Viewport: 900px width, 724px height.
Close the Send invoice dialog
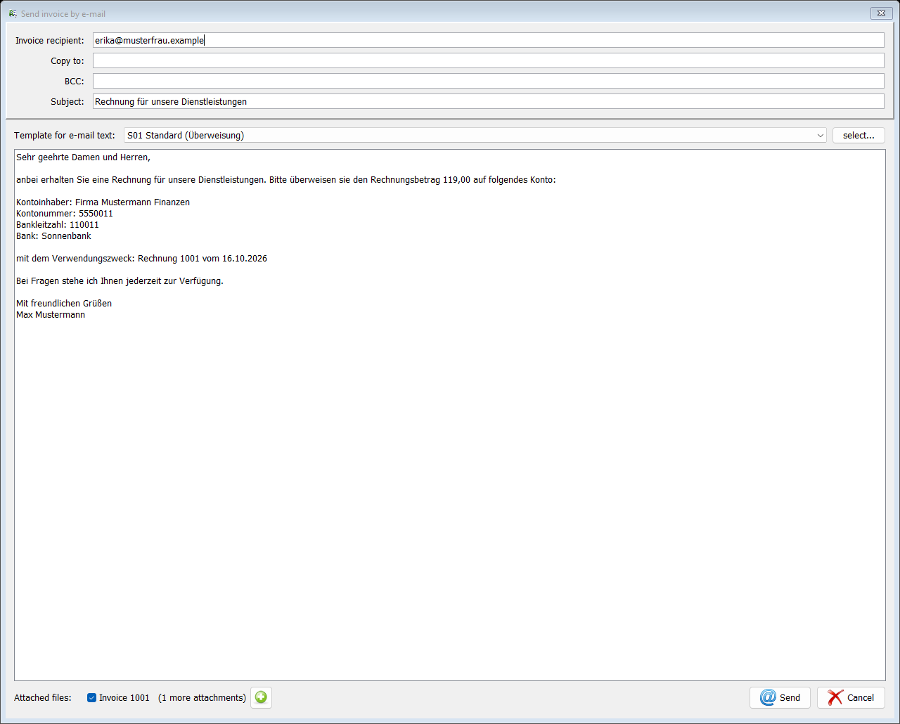(x=881, y=13)
